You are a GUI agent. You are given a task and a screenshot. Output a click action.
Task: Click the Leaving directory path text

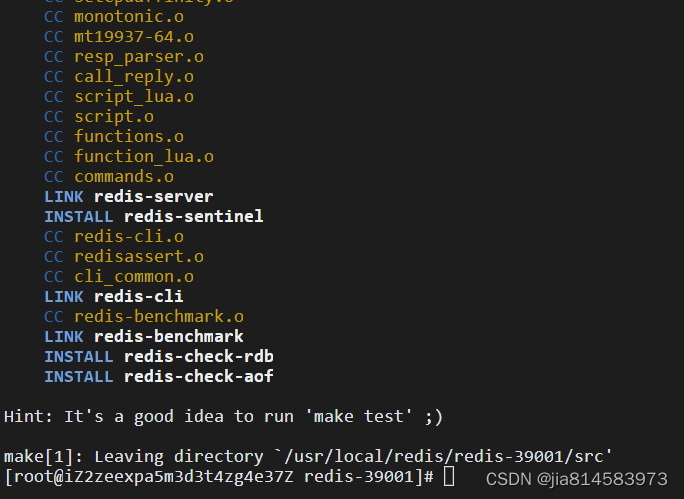(x=444, y=457)
